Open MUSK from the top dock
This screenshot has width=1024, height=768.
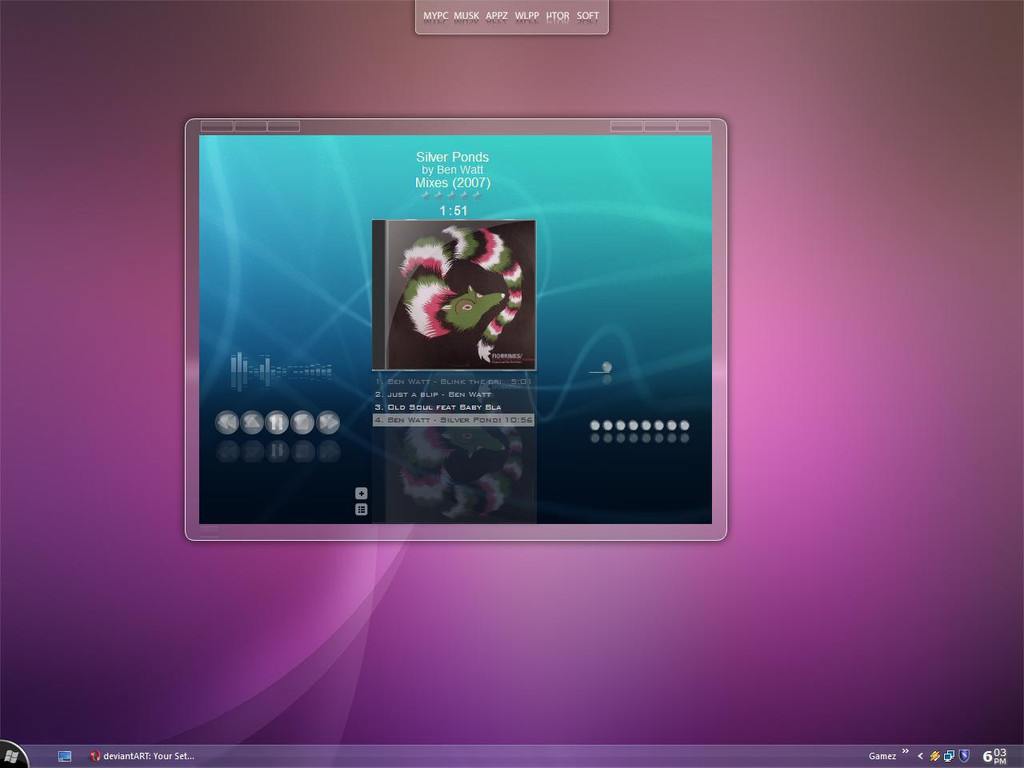[466, 16]
